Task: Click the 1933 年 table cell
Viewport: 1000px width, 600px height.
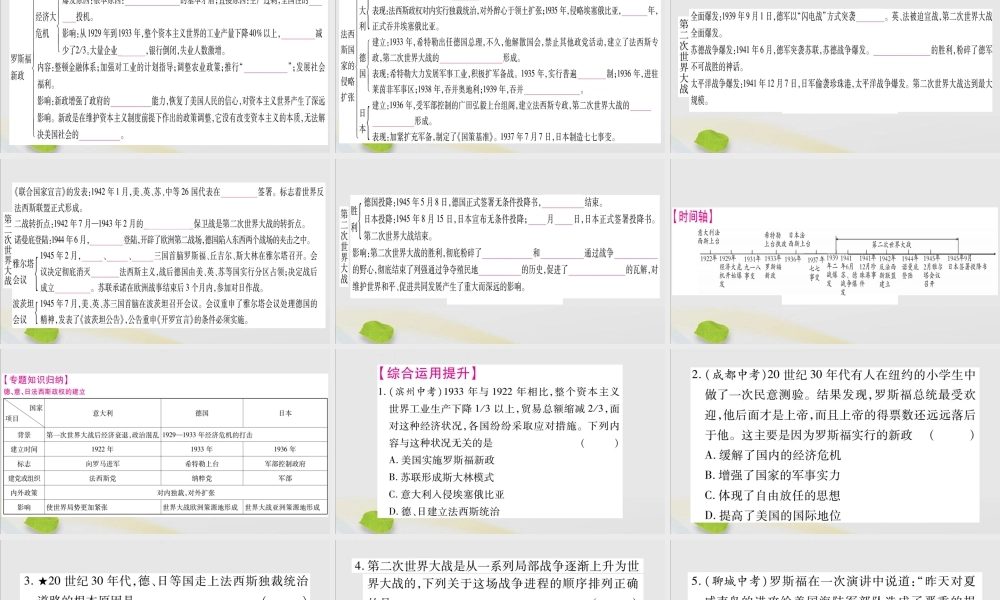Action: coord(202,449)
